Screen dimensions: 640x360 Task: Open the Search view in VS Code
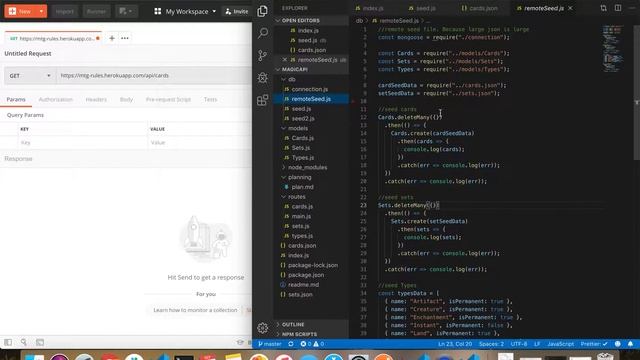point(263,33)
